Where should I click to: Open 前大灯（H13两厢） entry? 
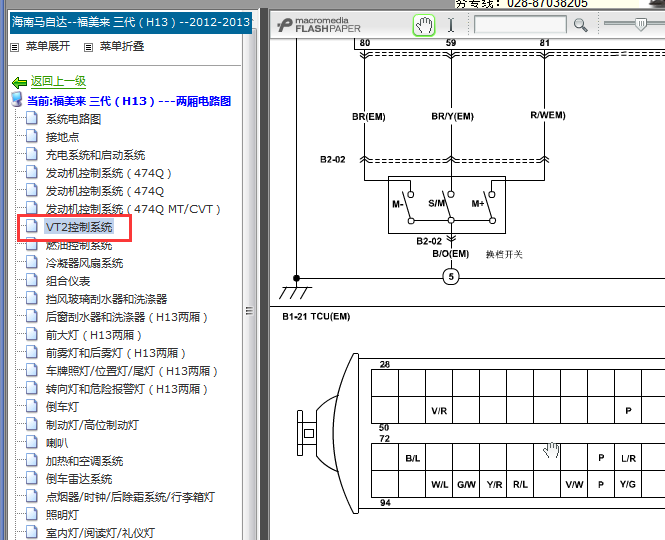tap(94, 335)
